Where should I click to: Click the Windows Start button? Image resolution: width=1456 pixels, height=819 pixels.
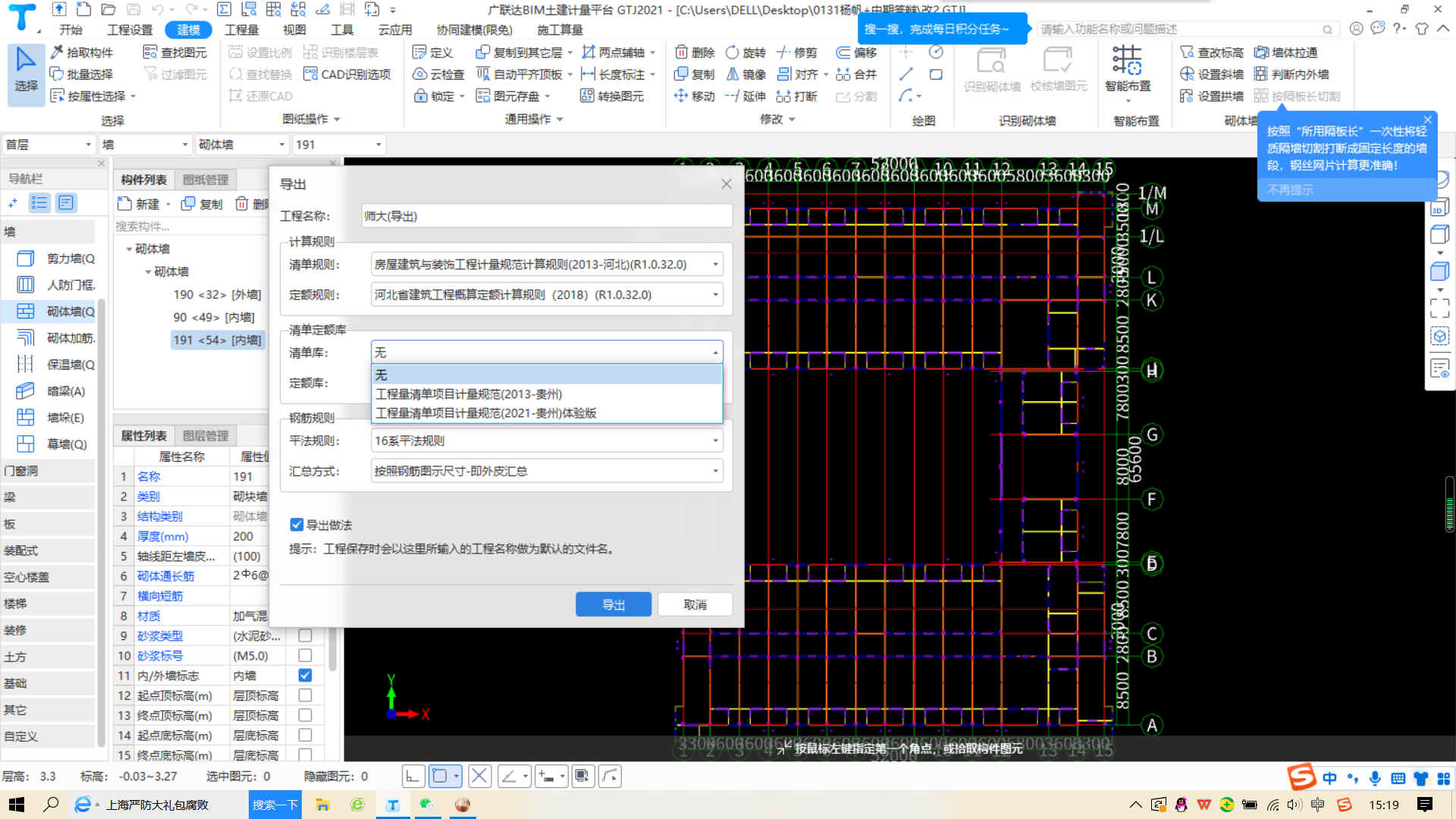click(x=16, y=805)
